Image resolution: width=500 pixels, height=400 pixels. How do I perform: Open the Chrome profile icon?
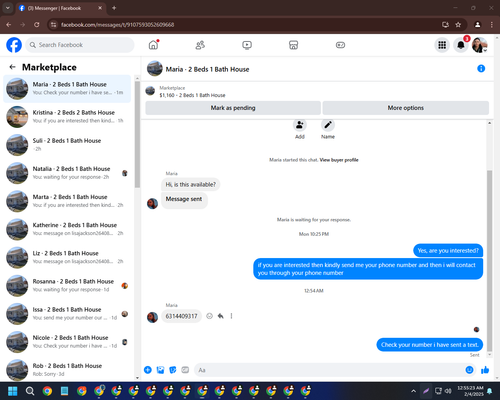(x=477, y=25)
